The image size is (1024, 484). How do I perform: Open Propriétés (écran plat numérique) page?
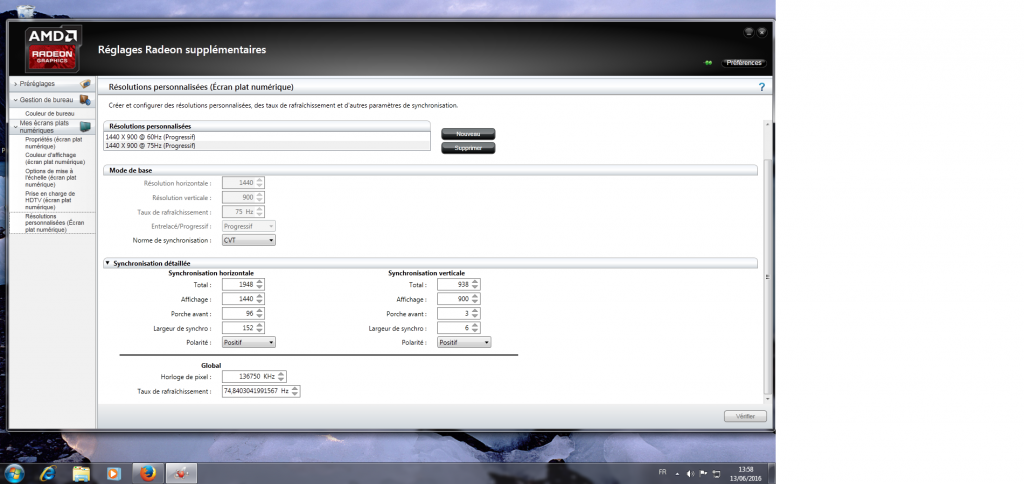(54, 143)
